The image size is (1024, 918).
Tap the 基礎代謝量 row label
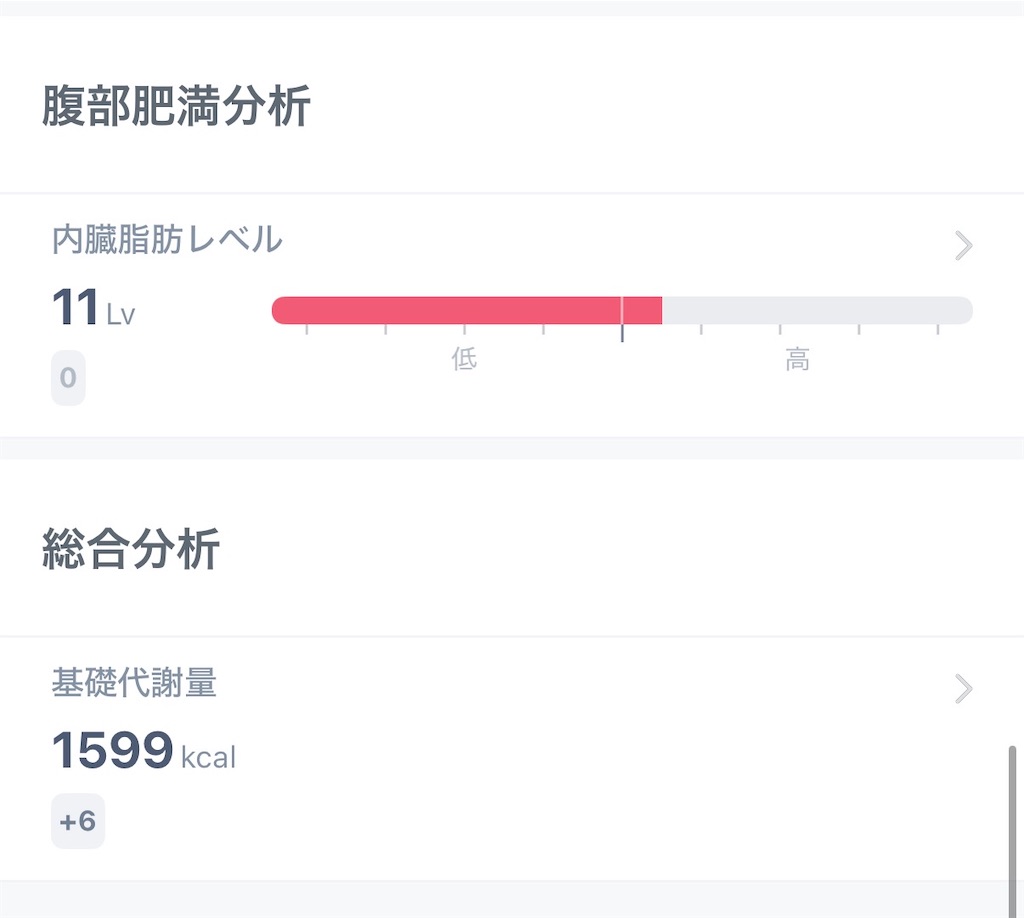[134, 682]
